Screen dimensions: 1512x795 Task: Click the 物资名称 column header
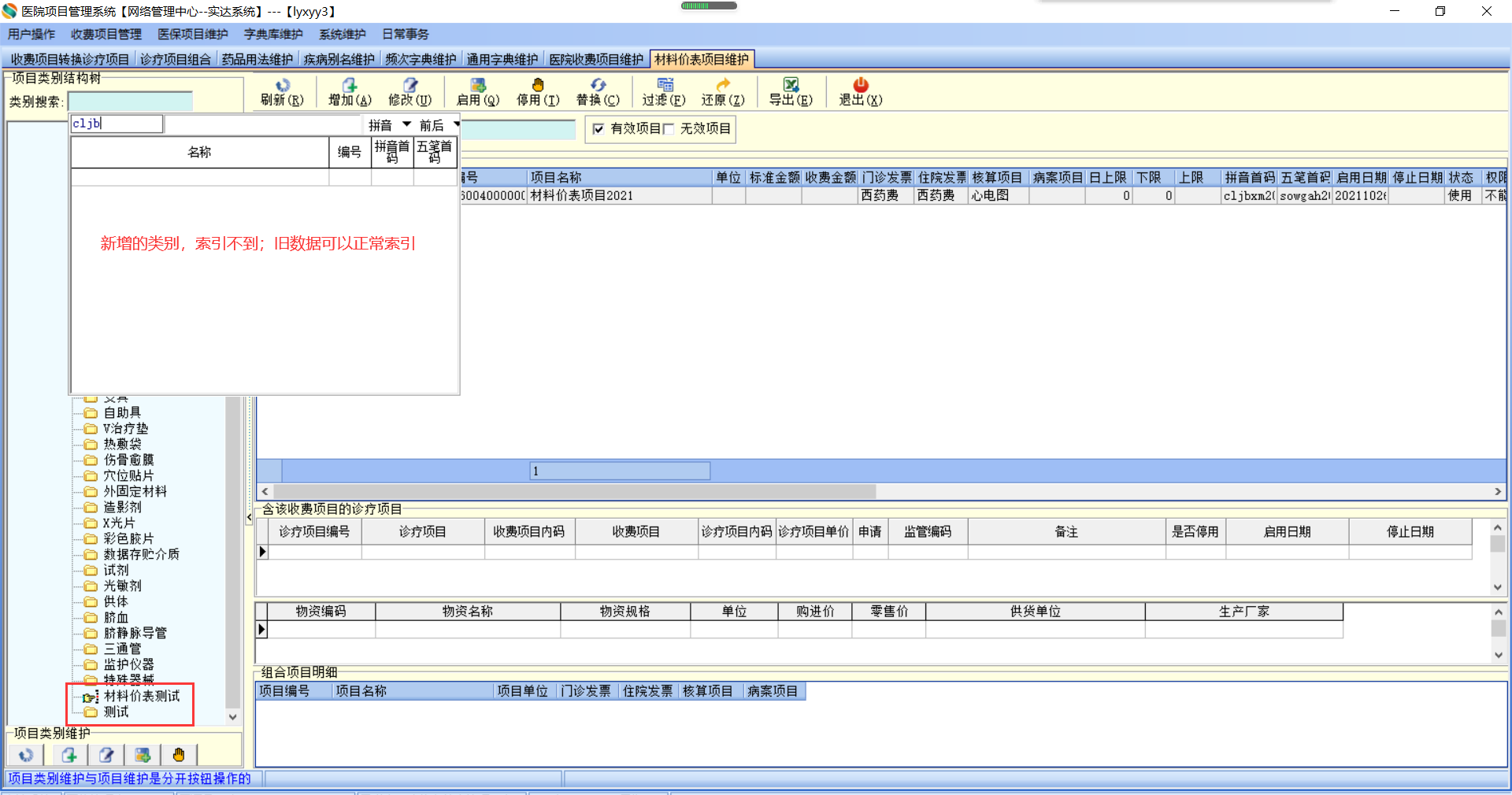click(x=468, y=611)
